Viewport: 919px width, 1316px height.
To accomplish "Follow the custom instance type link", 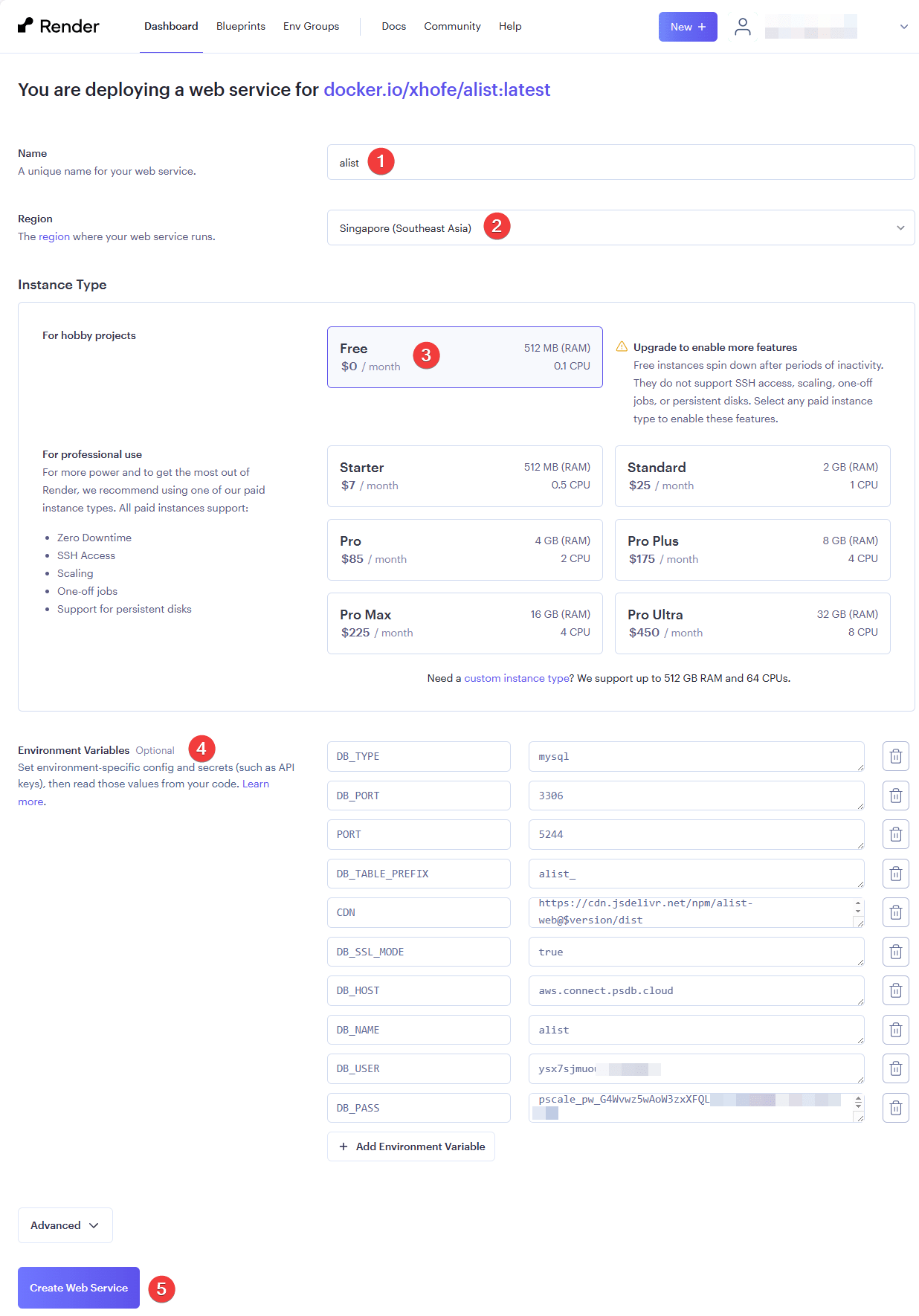I will [x=516, y=678].
